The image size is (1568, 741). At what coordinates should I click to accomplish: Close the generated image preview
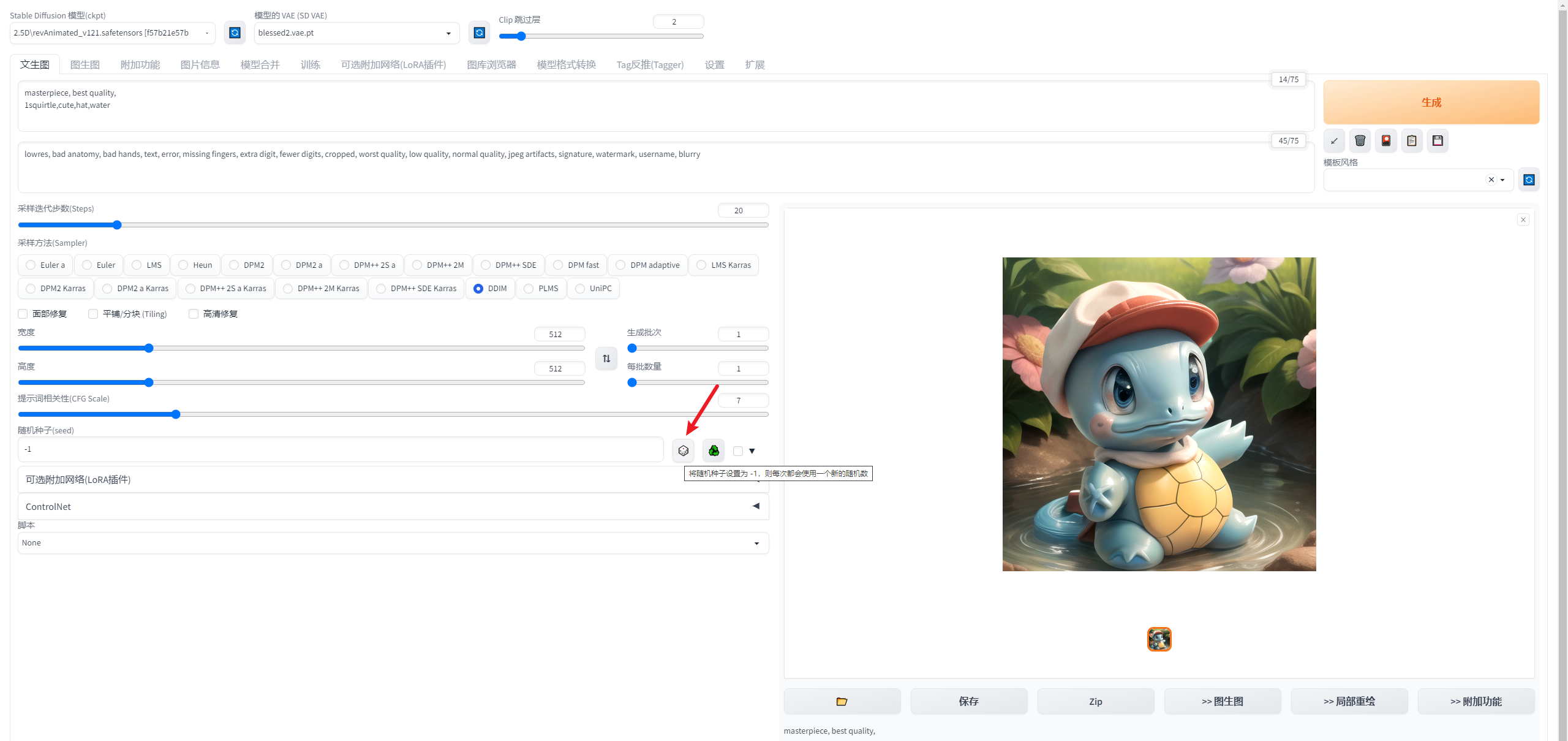1523,219
